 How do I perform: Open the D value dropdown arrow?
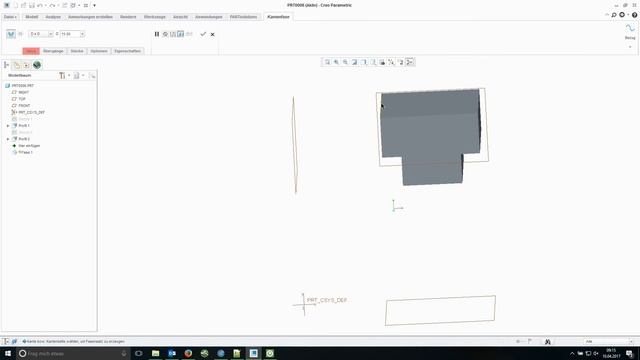tap(82, 34)
